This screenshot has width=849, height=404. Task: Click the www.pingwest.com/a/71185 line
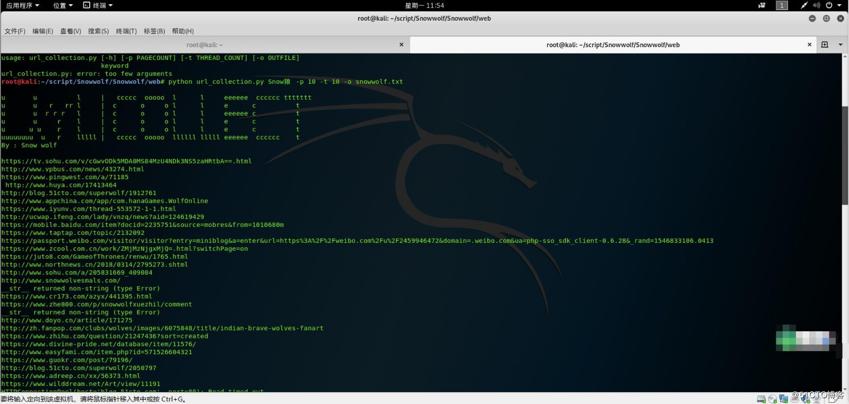(65, 177)
